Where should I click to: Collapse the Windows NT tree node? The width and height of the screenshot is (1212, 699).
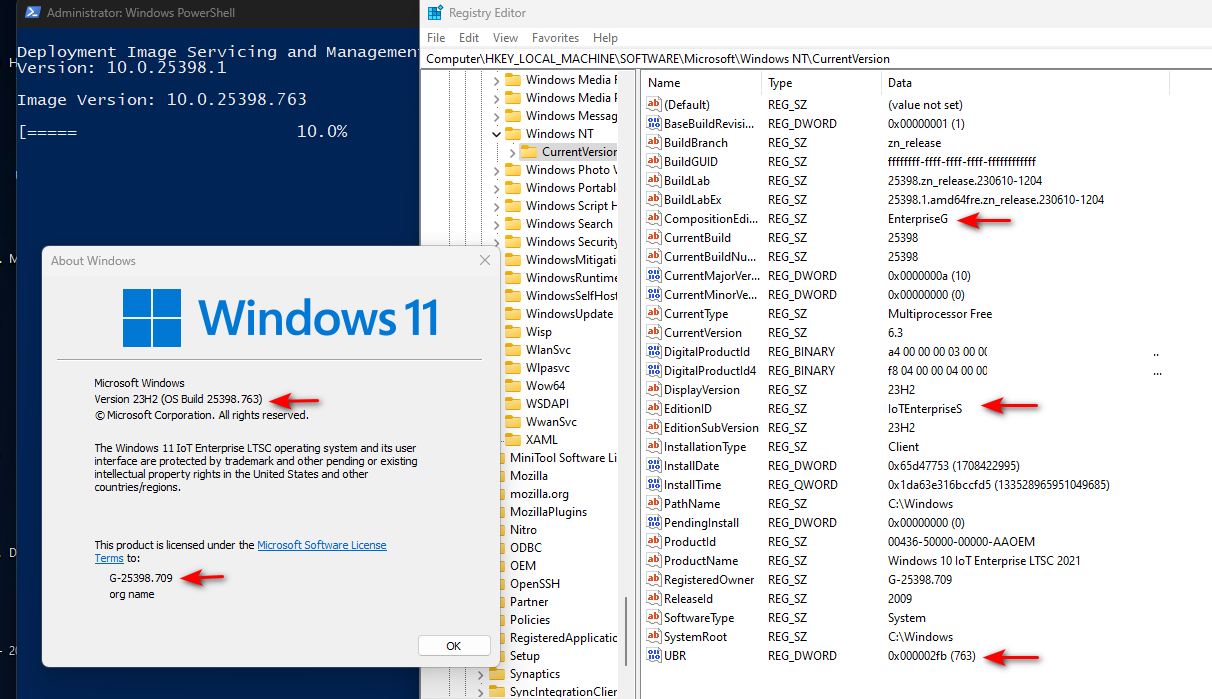coord(497,134)
